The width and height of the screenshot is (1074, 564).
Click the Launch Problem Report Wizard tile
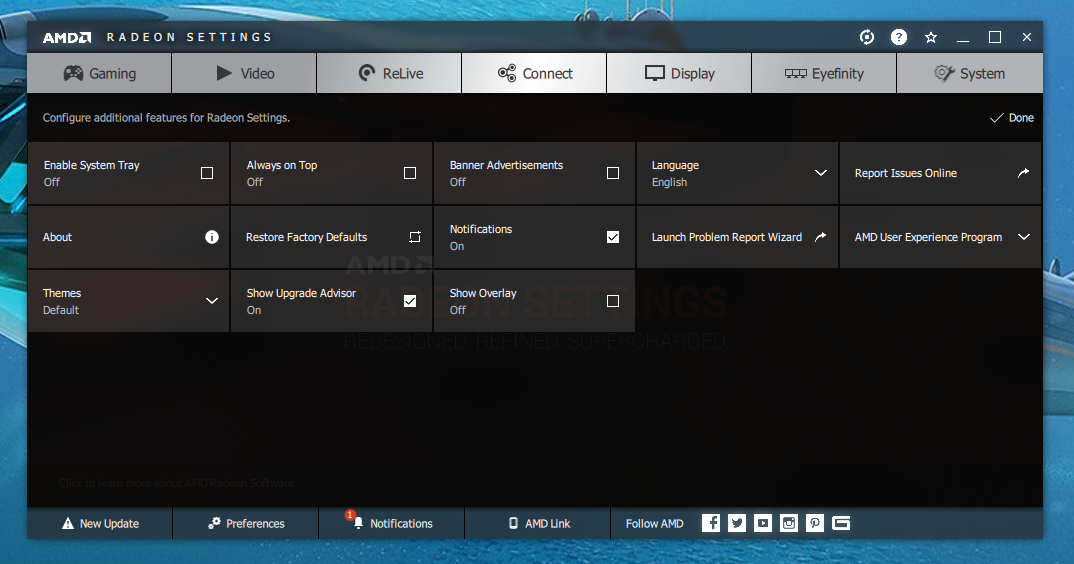(737, 237)
